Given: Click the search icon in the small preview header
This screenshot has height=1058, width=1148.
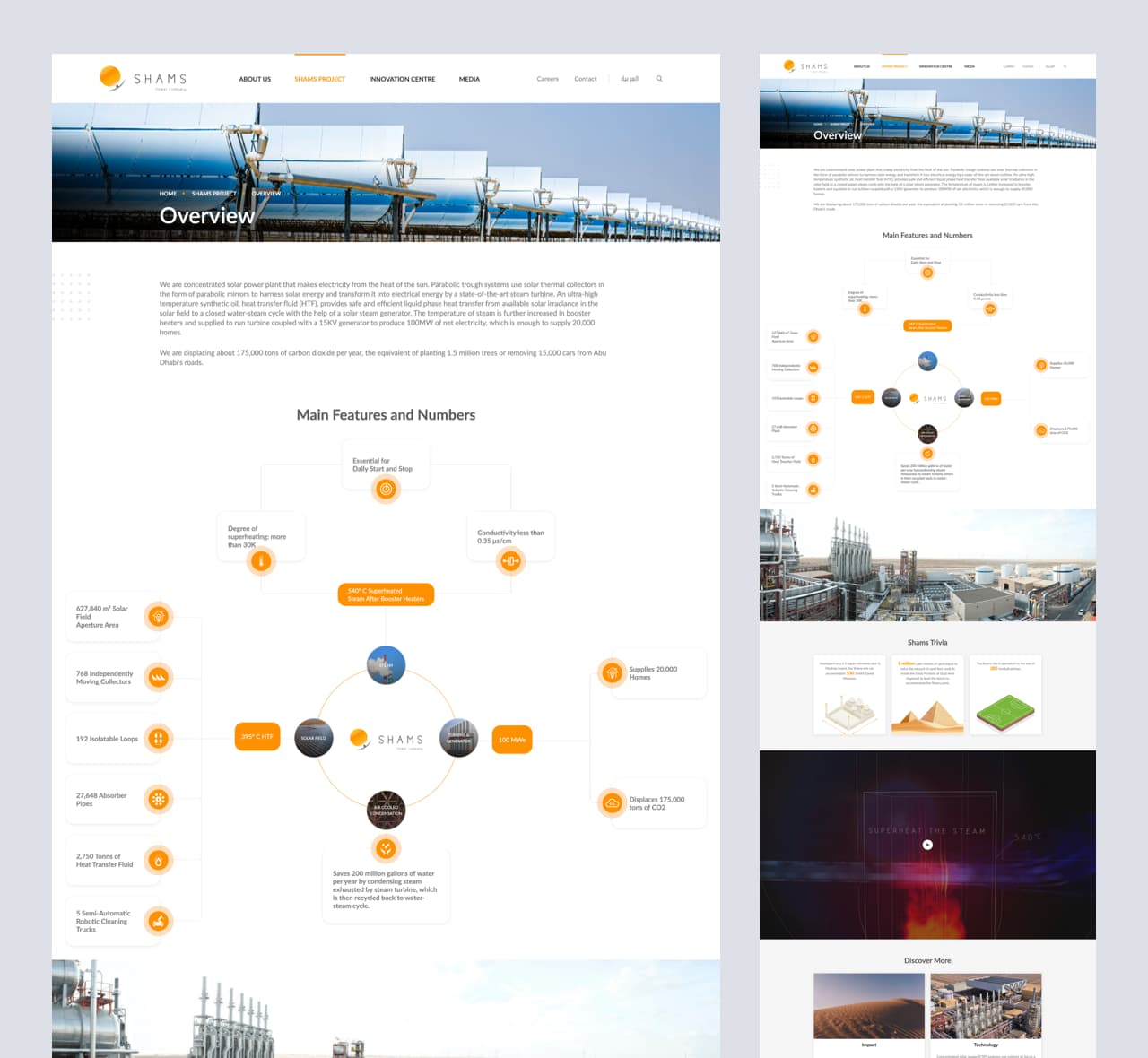Looking at the screenshot, I should coord(1065,66).
